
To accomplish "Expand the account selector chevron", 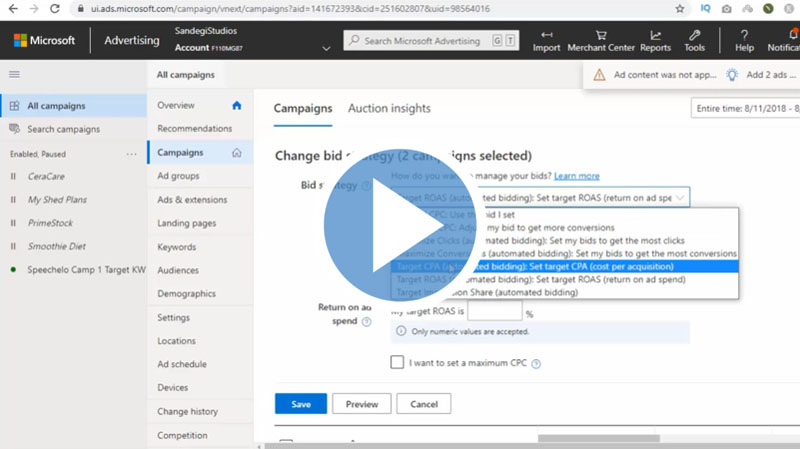I will [326, 48].
